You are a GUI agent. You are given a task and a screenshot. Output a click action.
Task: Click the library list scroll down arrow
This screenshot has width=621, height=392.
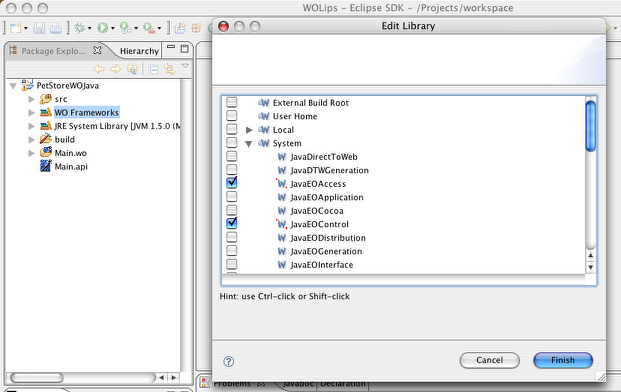point(591,268)
